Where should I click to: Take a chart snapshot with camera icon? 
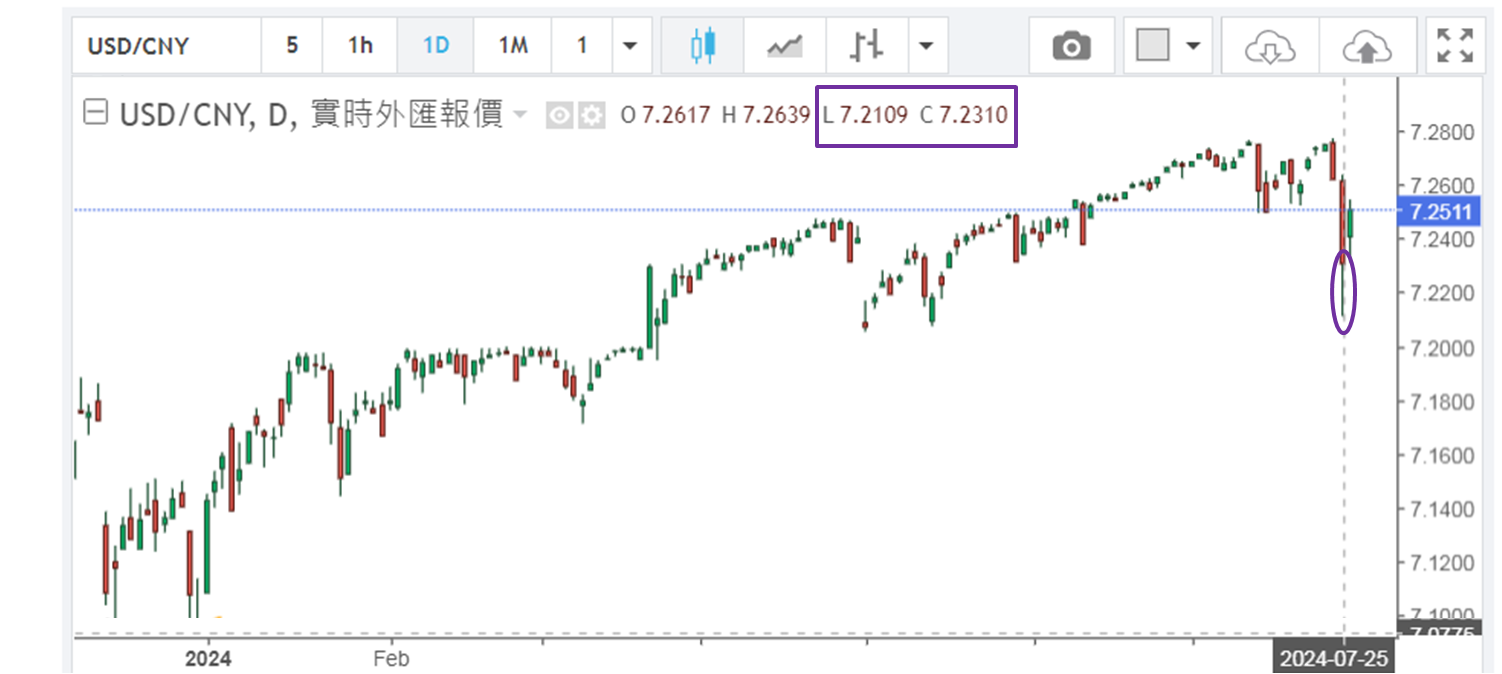coord(1071,46)
